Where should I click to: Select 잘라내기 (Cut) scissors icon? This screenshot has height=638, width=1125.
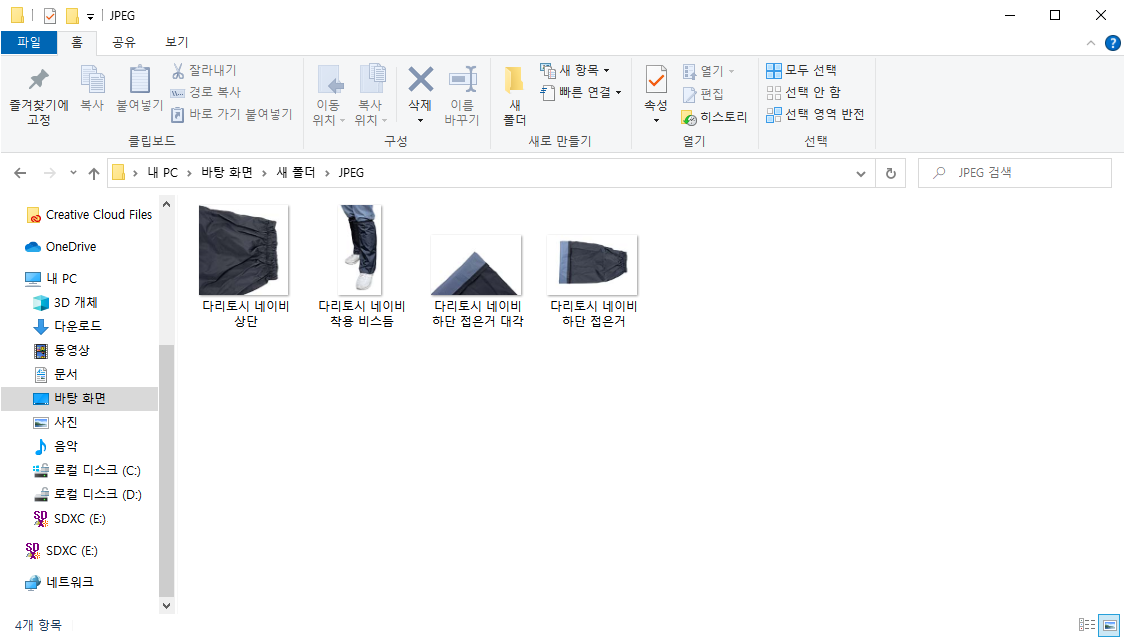179,70
